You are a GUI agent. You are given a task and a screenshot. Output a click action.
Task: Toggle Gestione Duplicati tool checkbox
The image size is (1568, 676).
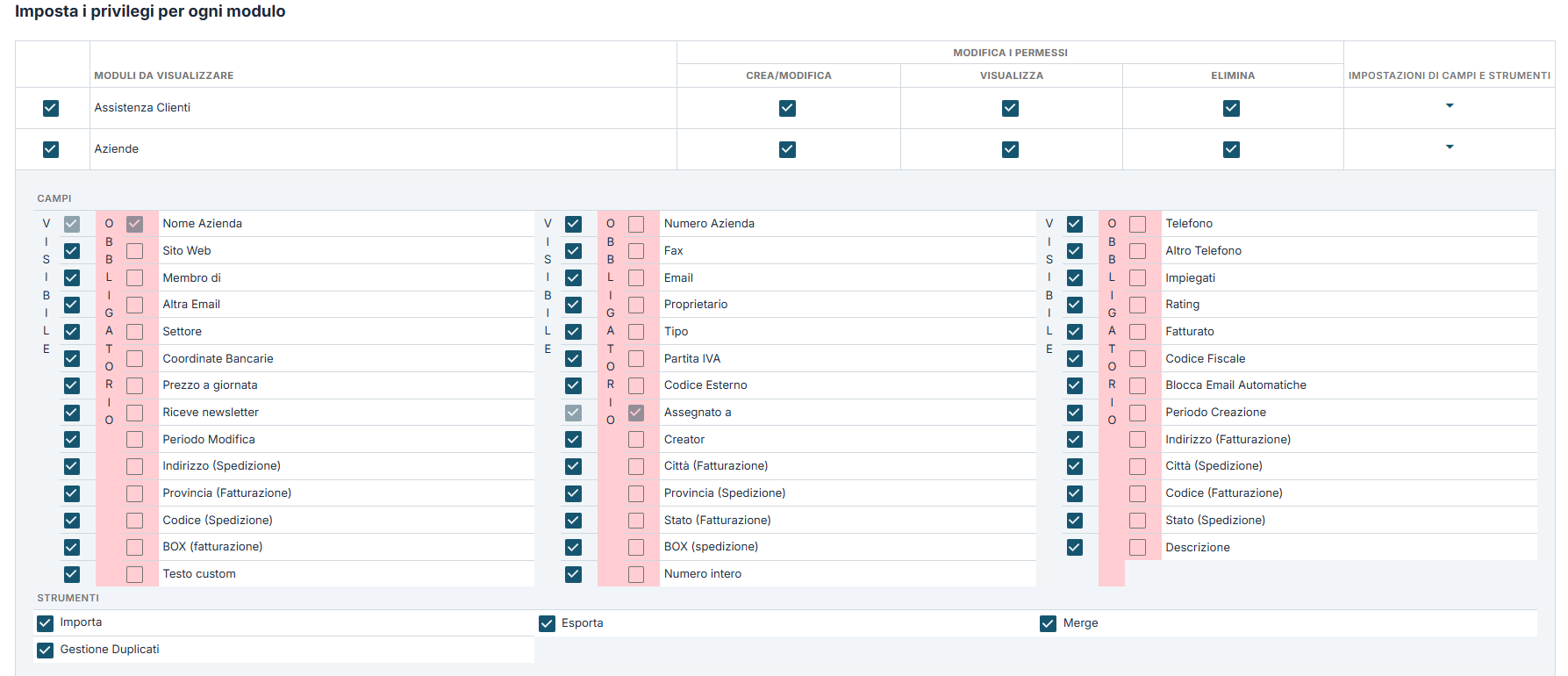click(x=46, y=651)
